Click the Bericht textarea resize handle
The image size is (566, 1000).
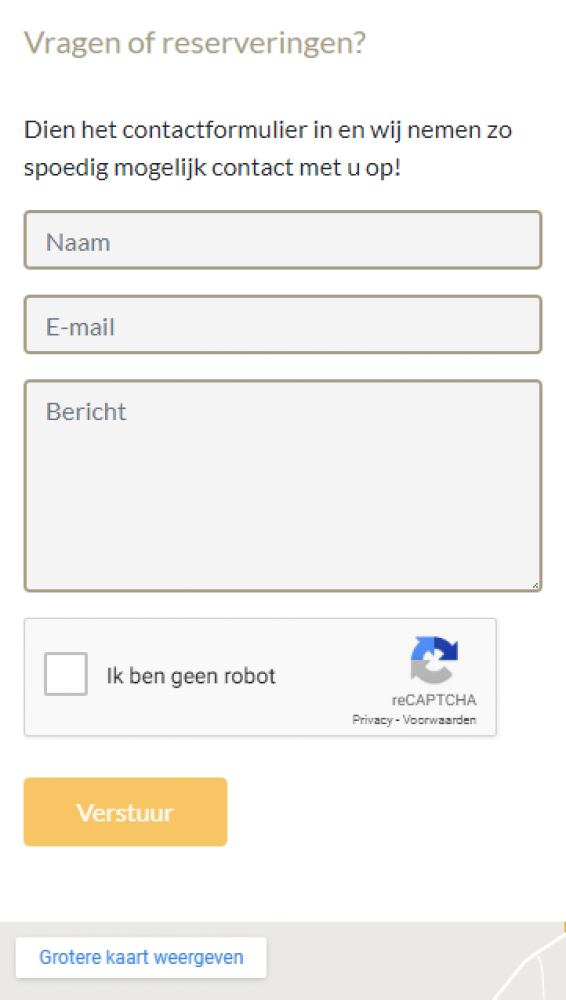click(535, 585)
